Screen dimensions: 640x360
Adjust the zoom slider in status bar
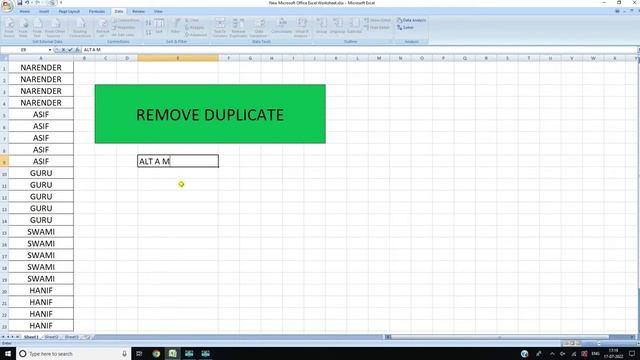[x=600, y=344]
